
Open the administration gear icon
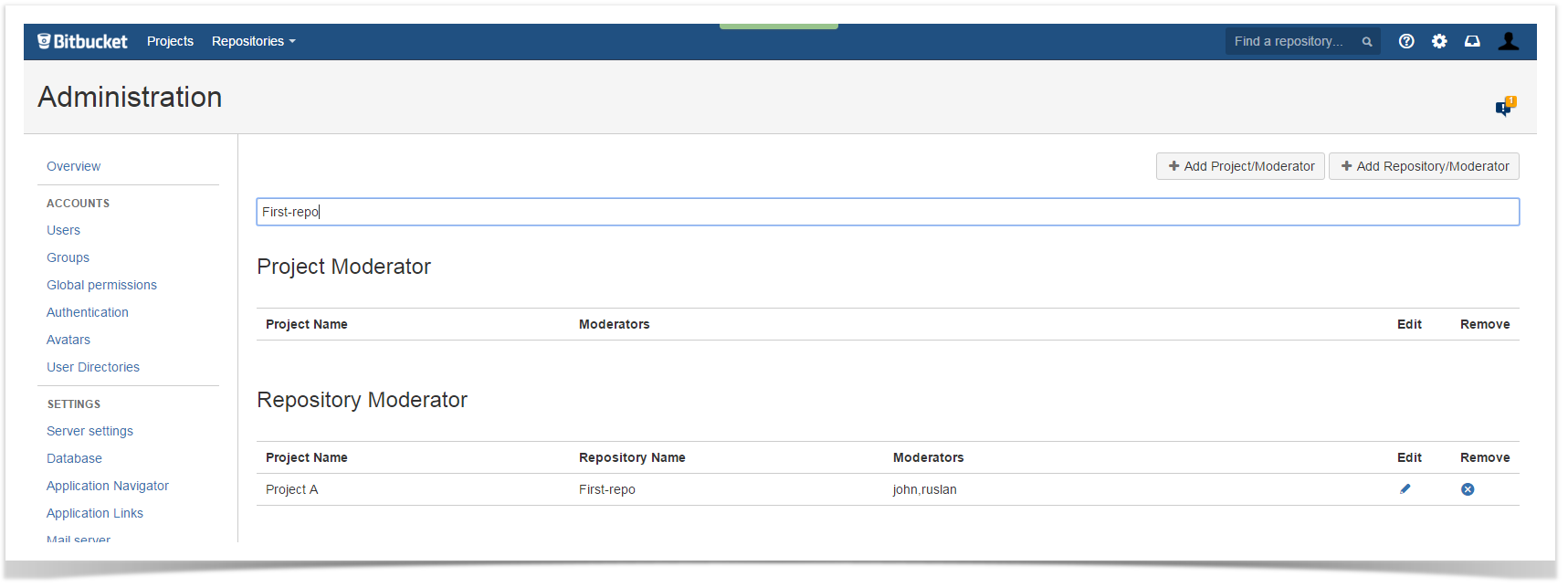[x=1439, y=41]
